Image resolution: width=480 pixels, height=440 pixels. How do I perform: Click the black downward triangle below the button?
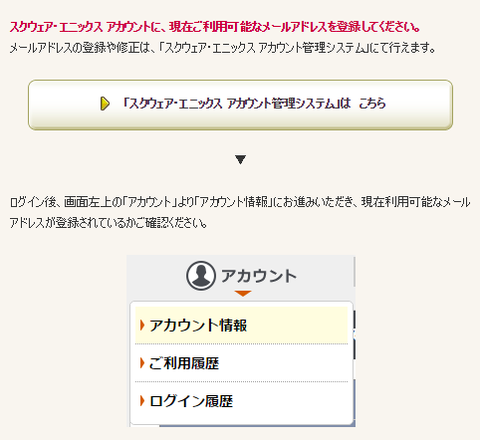[x=240, y=160]
